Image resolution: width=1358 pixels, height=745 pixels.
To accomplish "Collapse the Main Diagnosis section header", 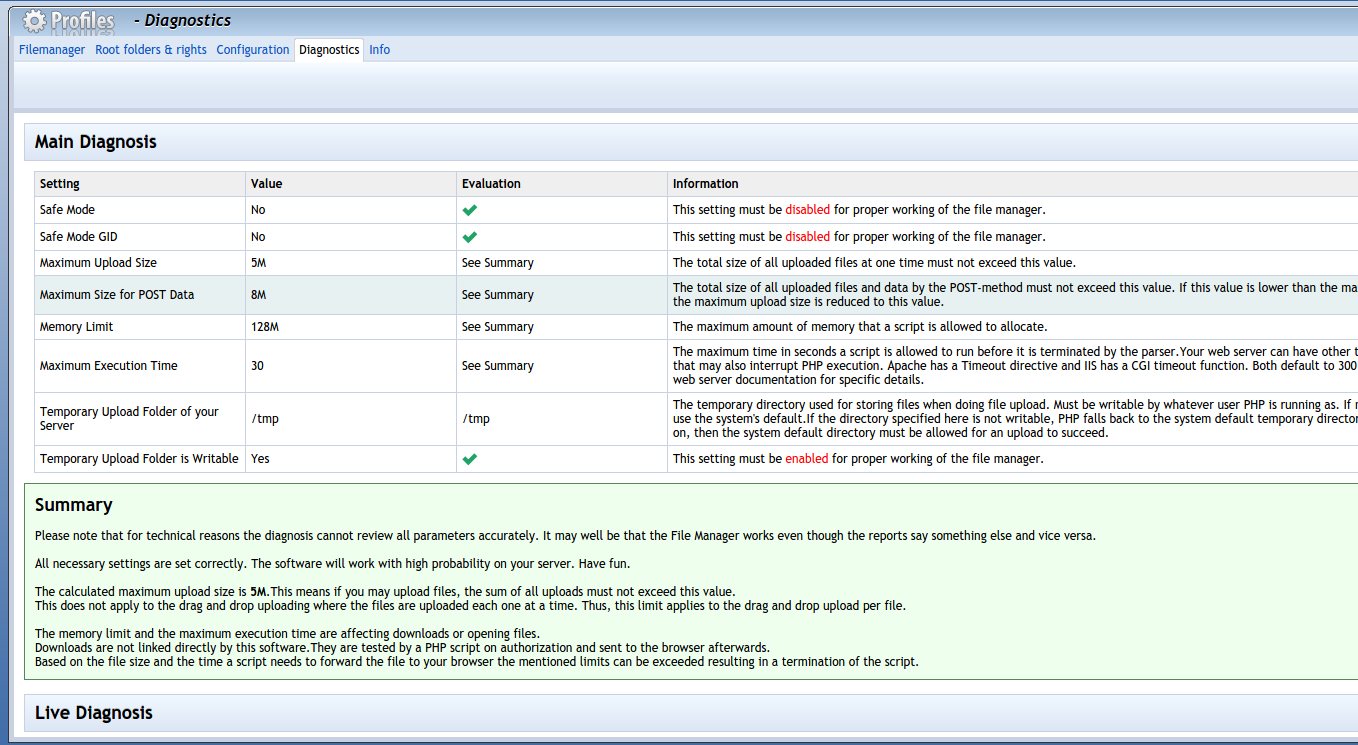I will [96, 142].
